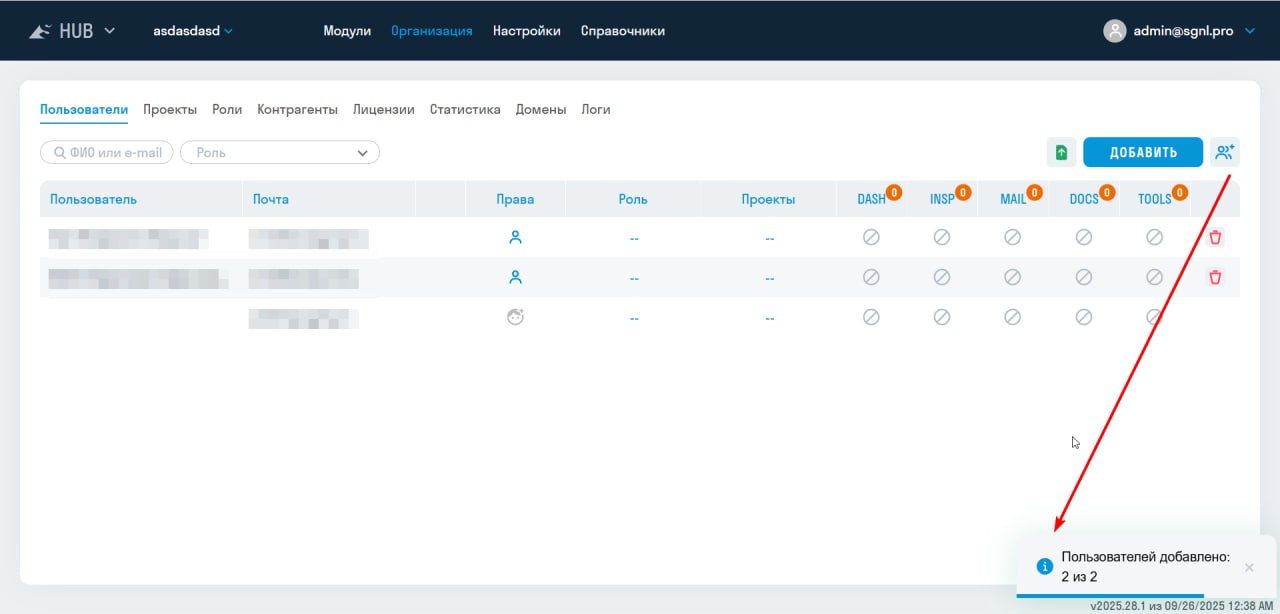Image resolution: width=1280 pixels, height=614 pixels.
Task: Open the second row's Роль value
Action: click(x=634, y=278)
